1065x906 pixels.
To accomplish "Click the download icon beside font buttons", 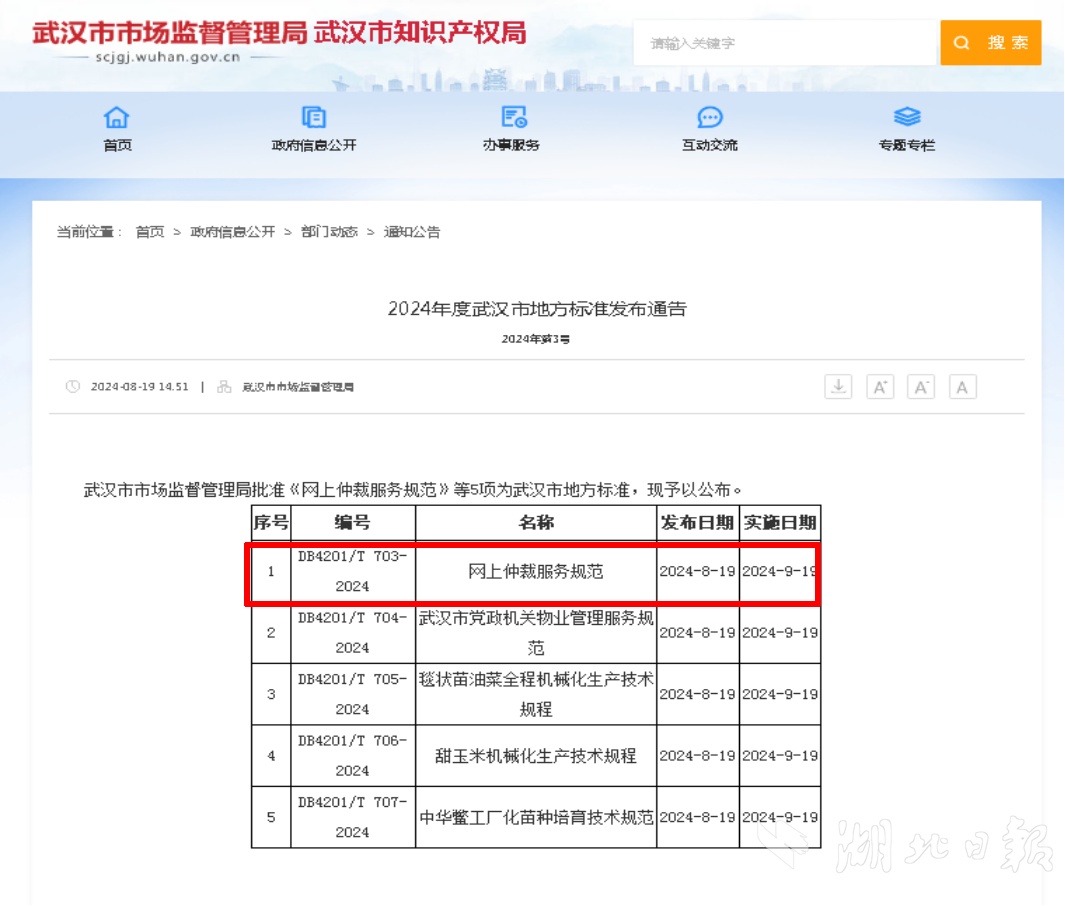I will [838, 387].
